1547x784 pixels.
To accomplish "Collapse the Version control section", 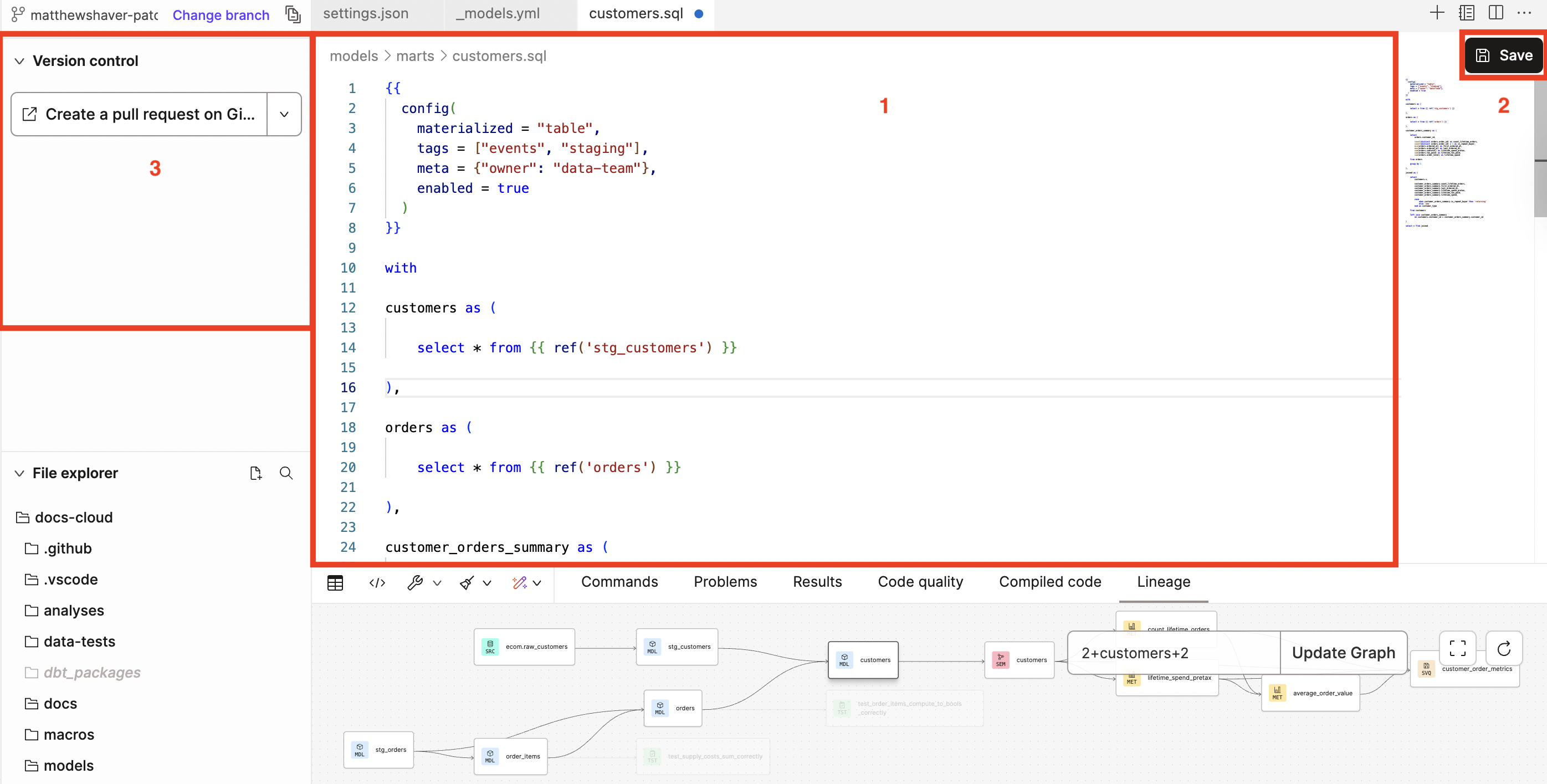I will pos(19,60).
